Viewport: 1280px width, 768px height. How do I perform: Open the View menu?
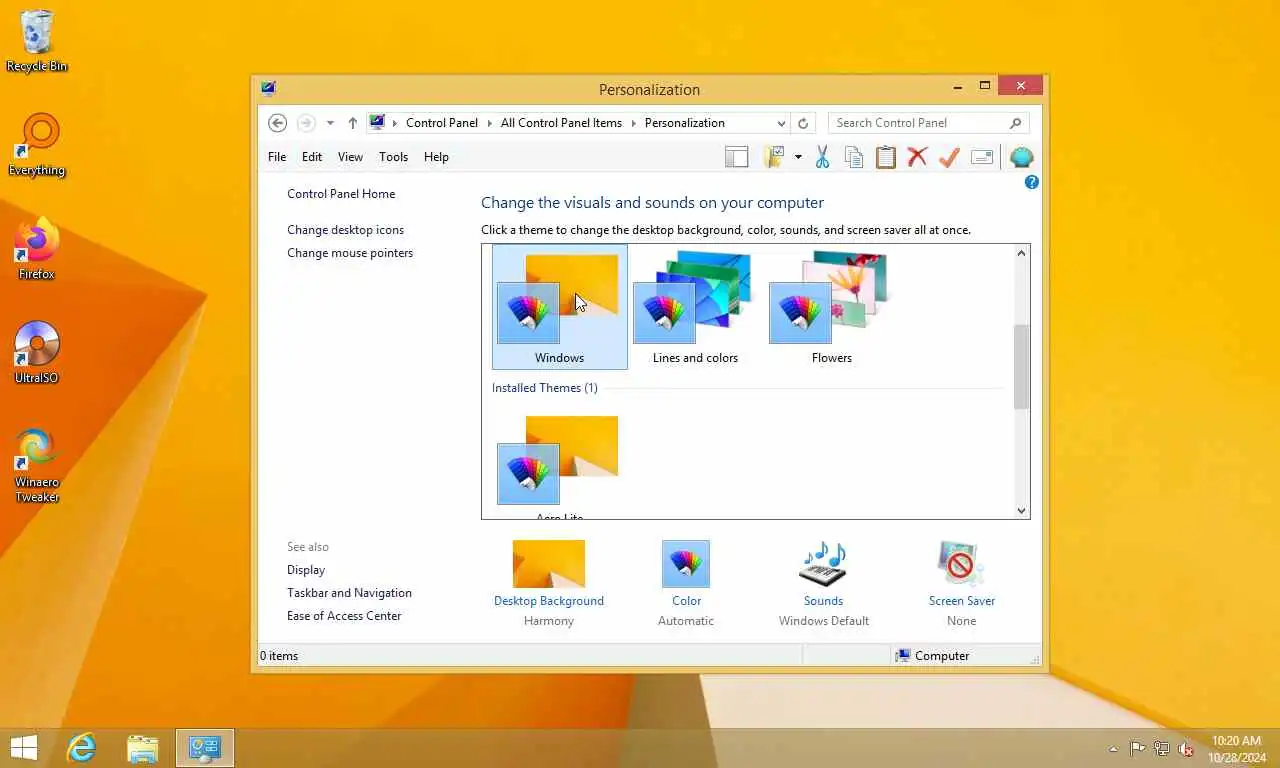click(350, 157)
